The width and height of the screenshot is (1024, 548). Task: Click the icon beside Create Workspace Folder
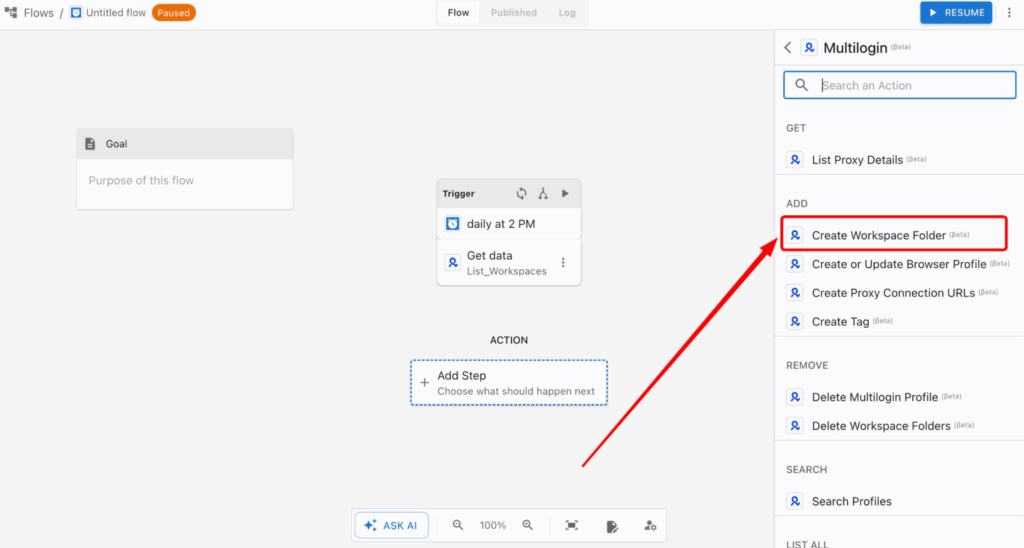[x=795, y=235]
